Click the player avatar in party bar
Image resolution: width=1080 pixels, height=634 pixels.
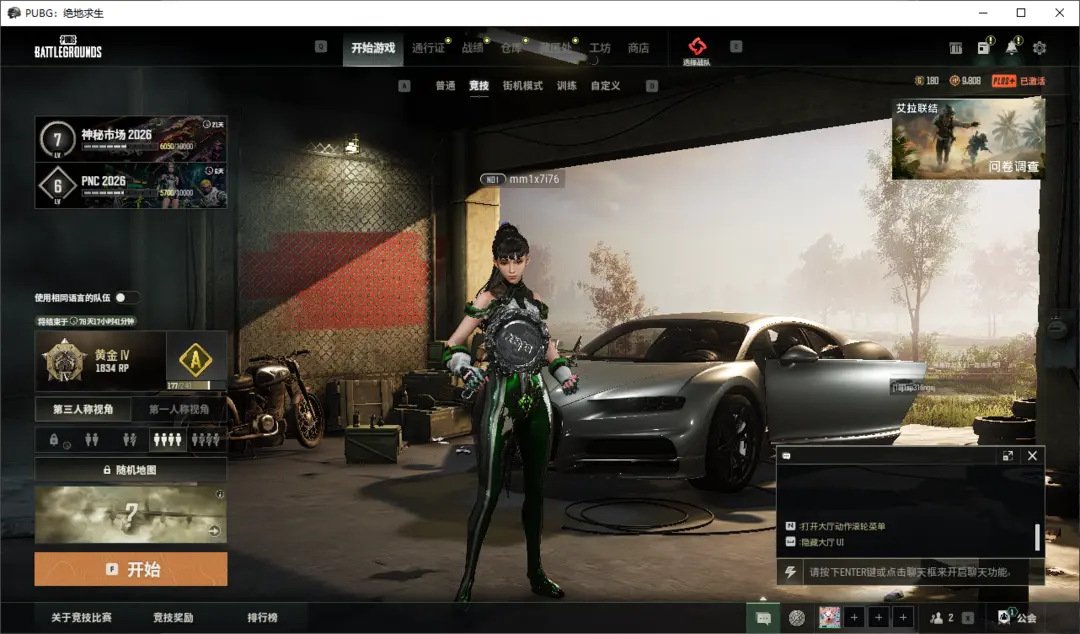coord(829,617)
